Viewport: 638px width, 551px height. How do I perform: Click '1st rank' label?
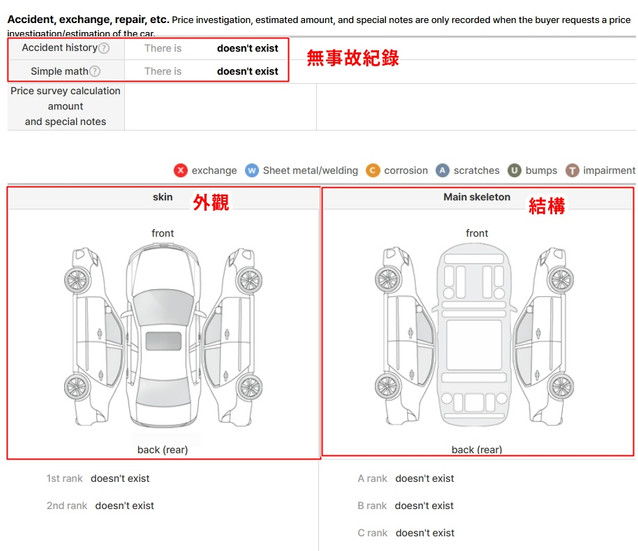64,479
